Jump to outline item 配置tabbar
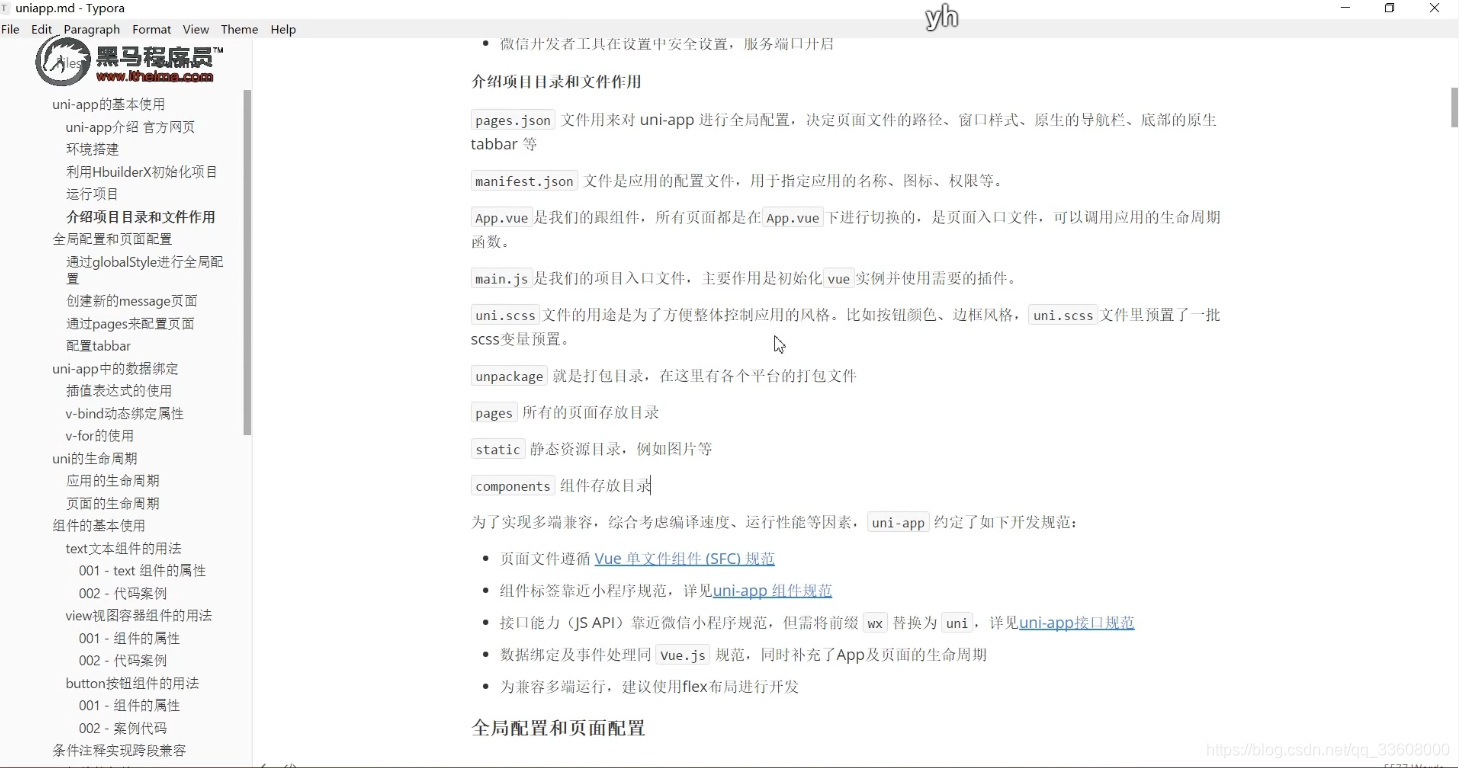This screenshot has height=768, width=1459. click(x=98, y=346)
